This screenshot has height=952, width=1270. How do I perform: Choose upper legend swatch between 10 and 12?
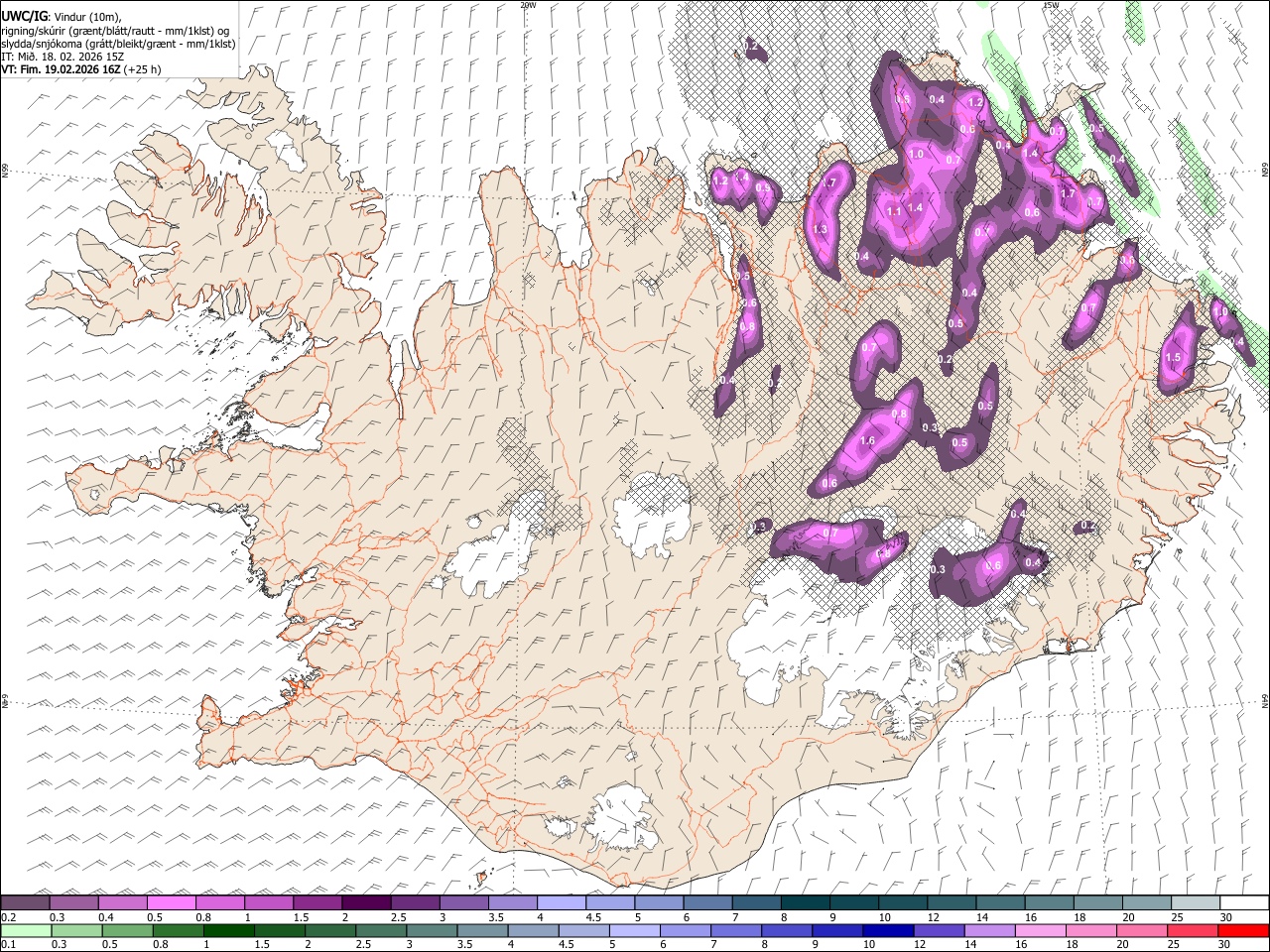(903, 902)
